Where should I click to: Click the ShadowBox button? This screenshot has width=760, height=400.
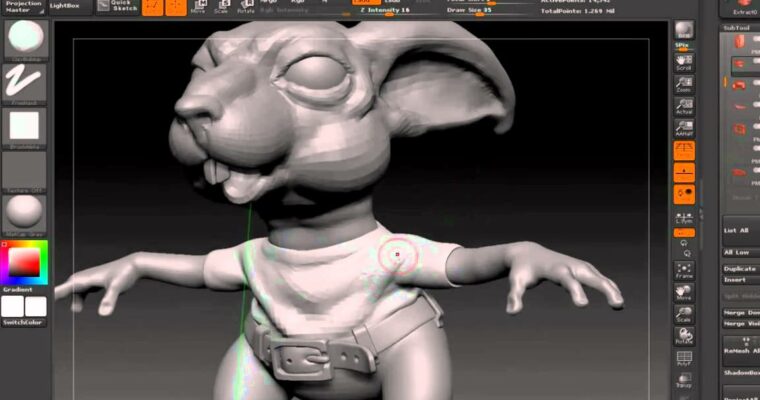(741, 372)
